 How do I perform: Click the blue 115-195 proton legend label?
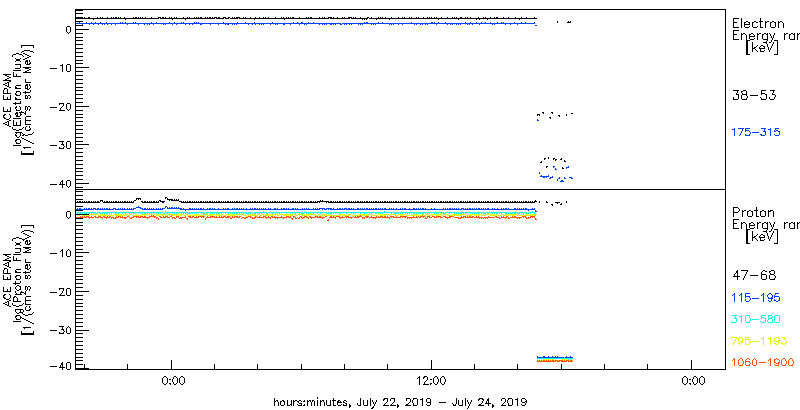756,298
